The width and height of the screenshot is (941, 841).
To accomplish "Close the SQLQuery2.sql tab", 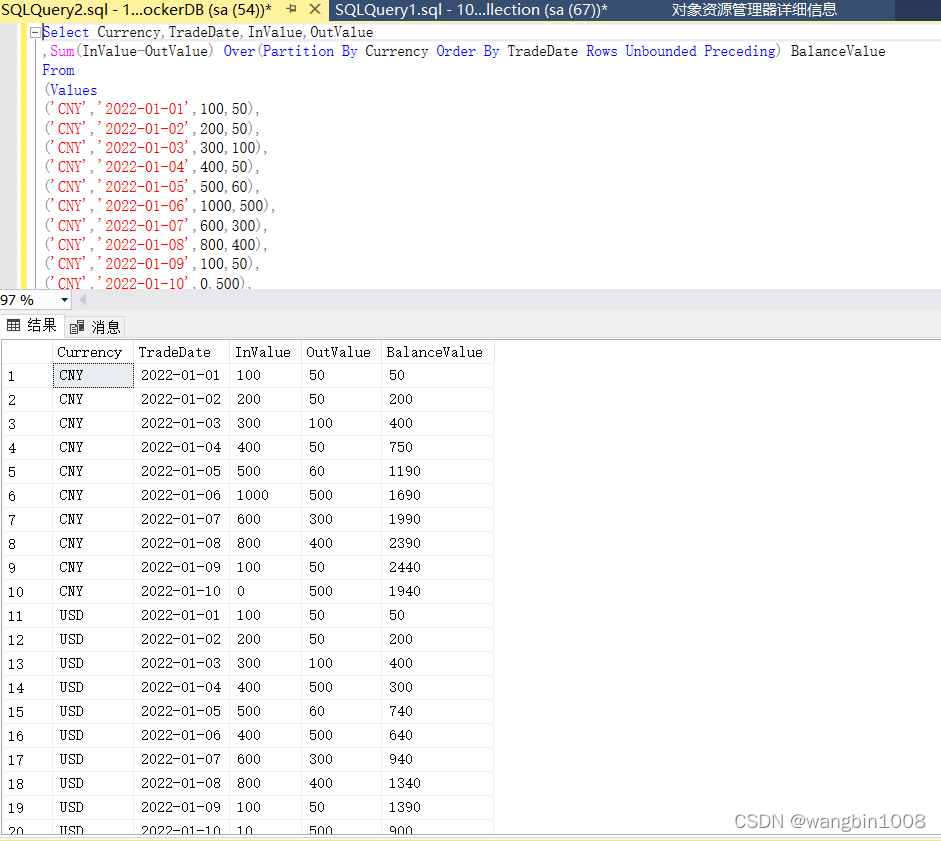I will [x=315, y=9].
